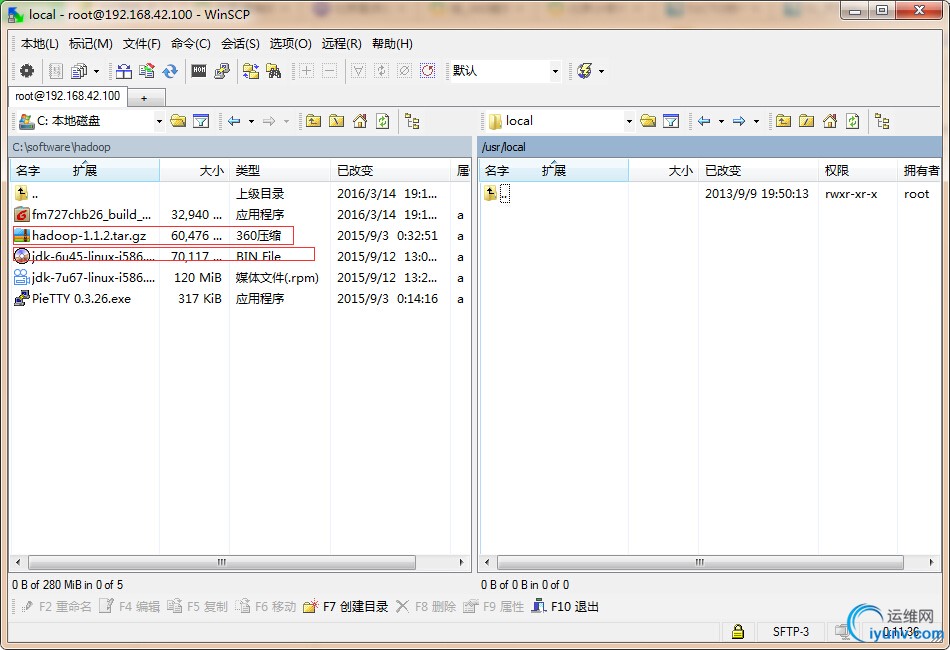Toggle the remote panel directory tree icon

883,121
